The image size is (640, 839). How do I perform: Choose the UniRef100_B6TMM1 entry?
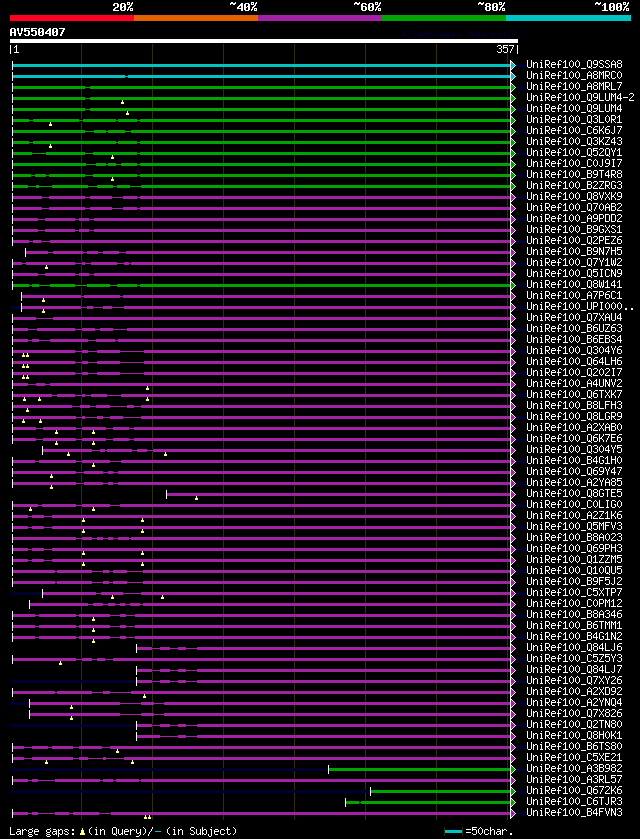pos(574,626)
